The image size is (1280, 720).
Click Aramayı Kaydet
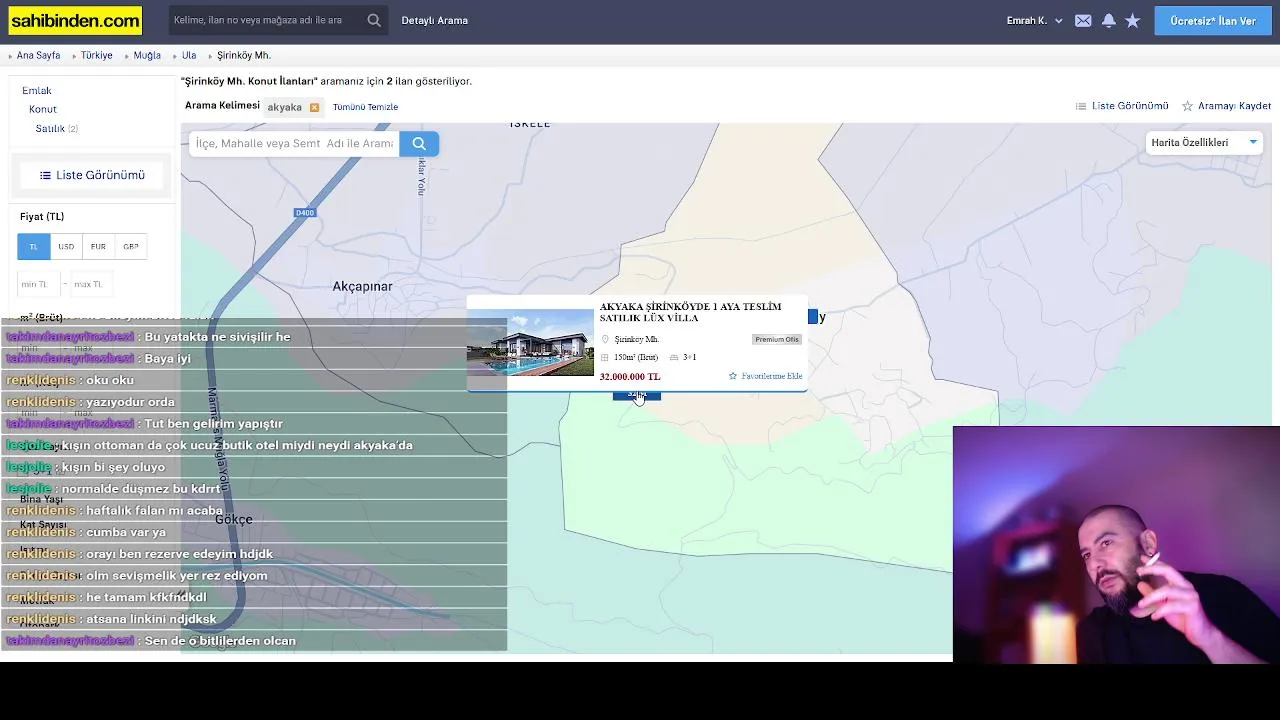pos(1227,105)
